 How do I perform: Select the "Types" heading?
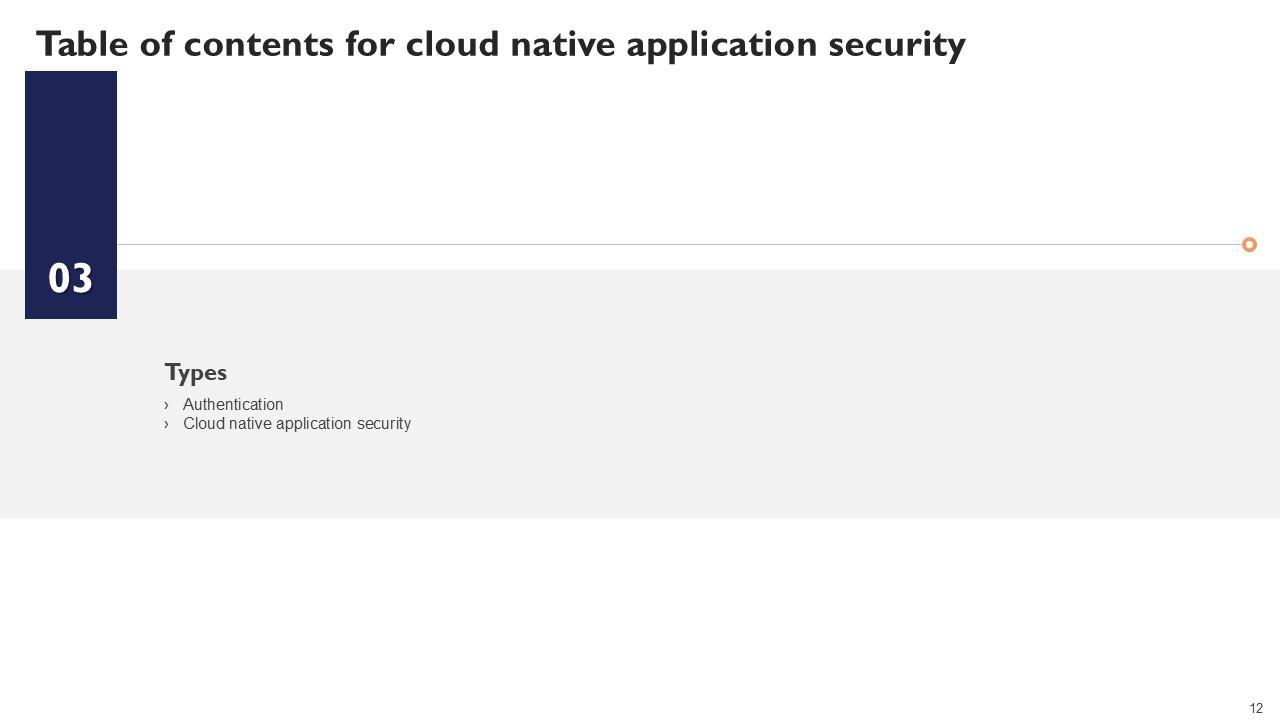[196, 372]
